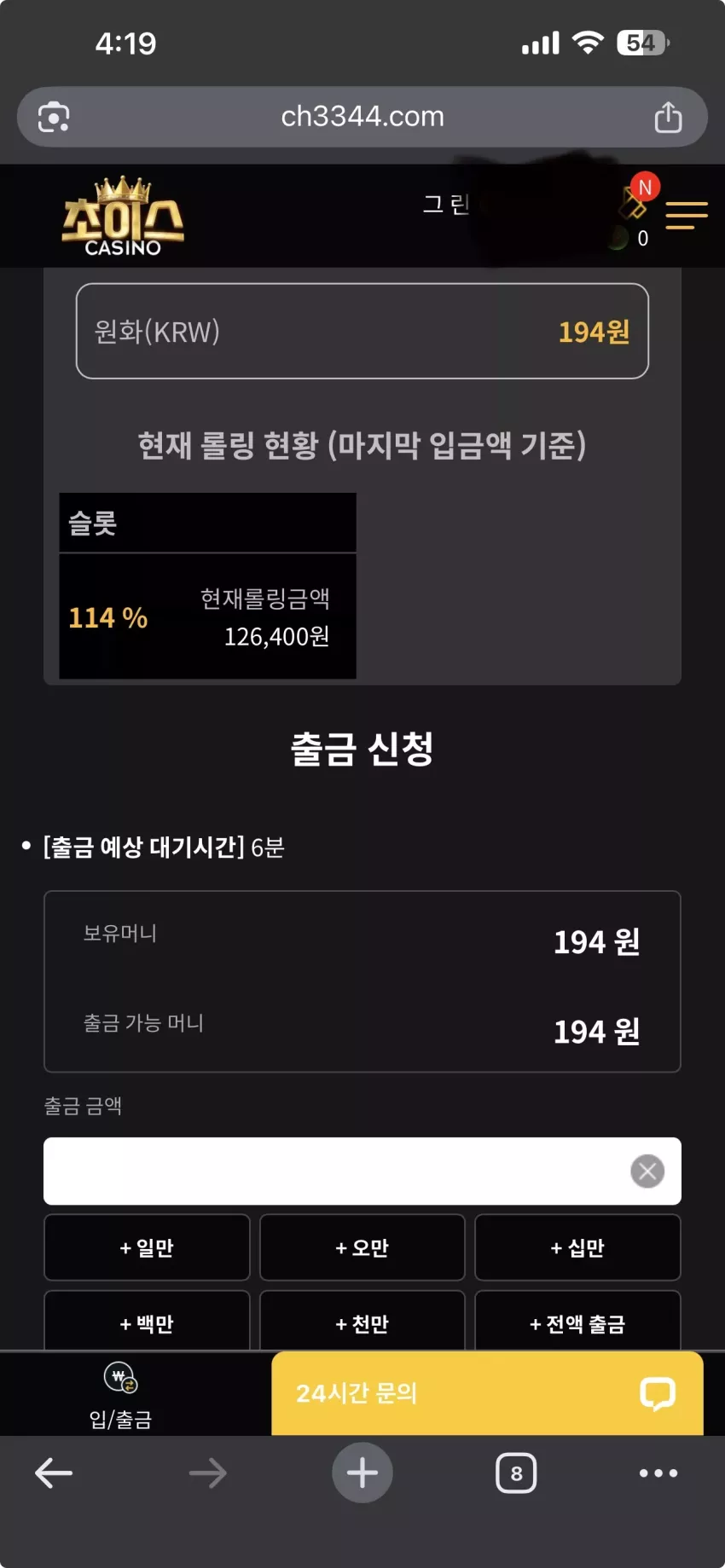Open the browser three-dot more menu

pos(658,1473)
